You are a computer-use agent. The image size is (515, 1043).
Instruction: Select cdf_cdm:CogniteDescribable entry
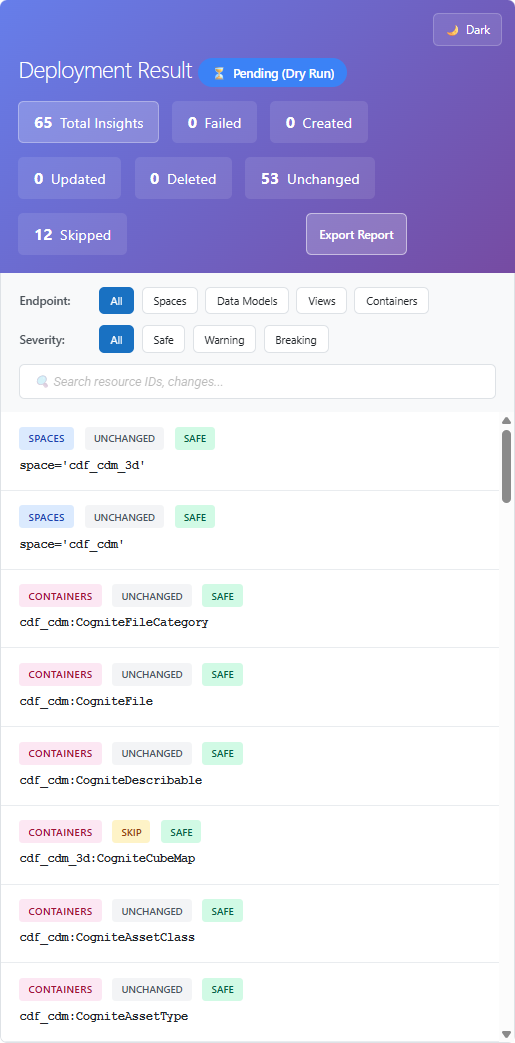point(110,780)
